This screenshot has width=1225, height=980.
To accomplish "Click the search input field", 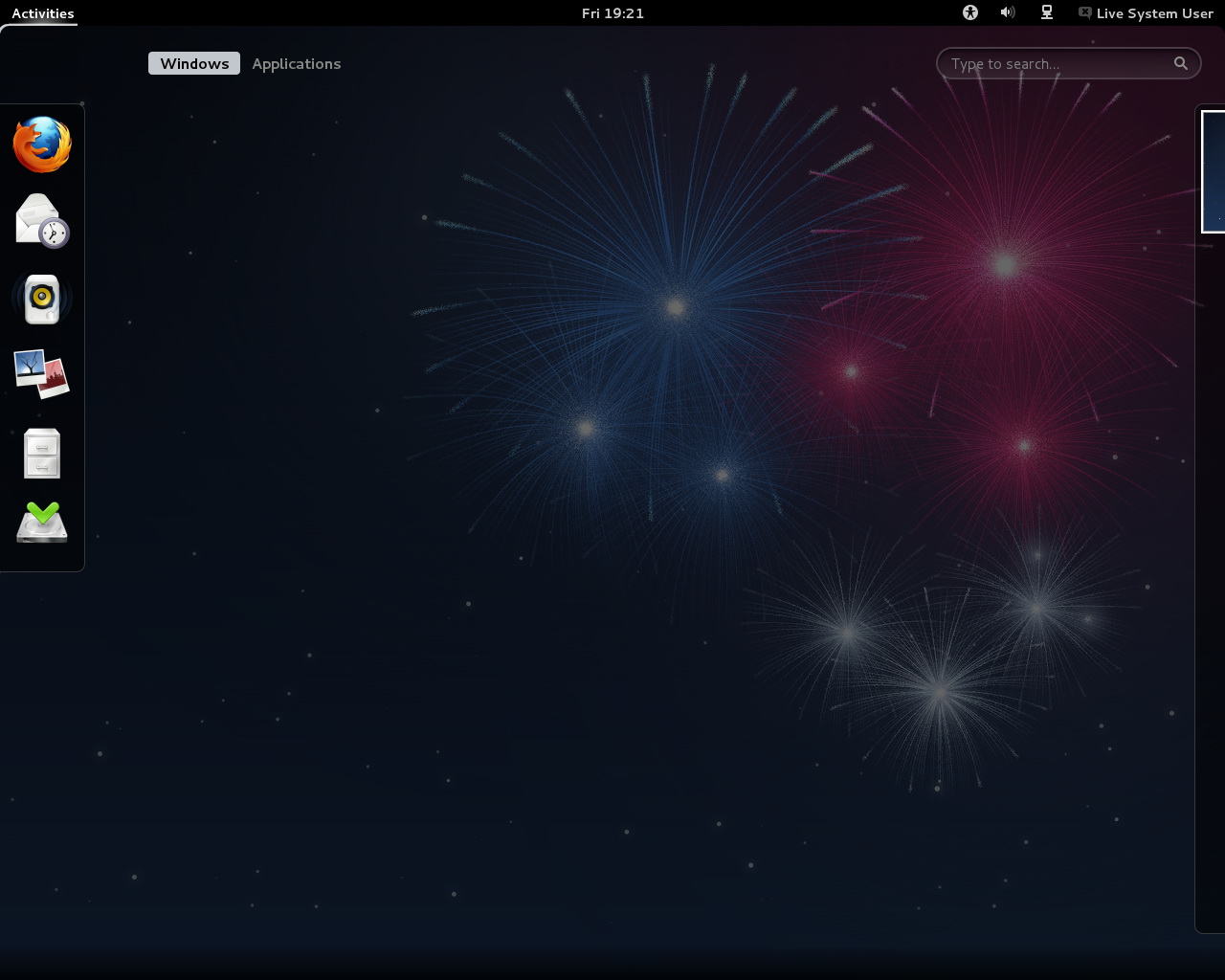I will [1053, 63].
